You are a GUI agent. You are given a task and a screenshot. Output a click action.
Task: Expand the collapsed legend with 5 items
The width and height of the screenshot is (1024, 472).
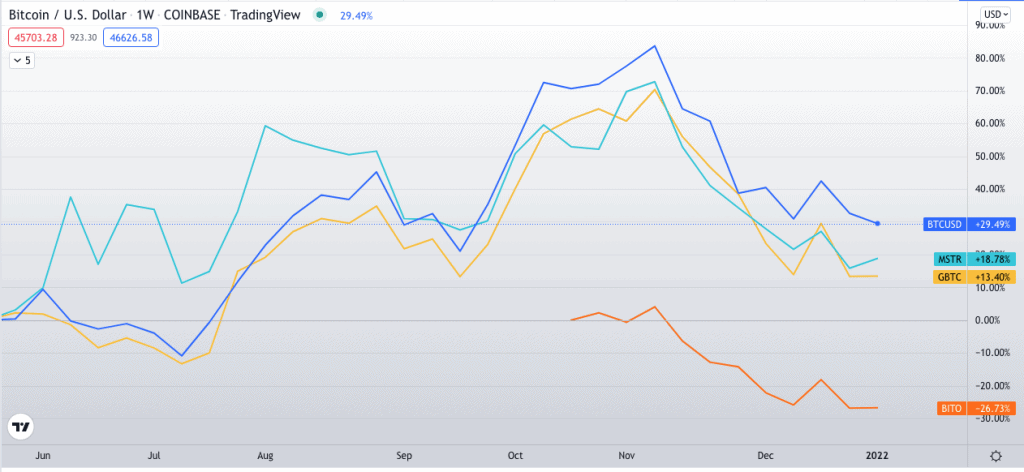click(22, 61)
